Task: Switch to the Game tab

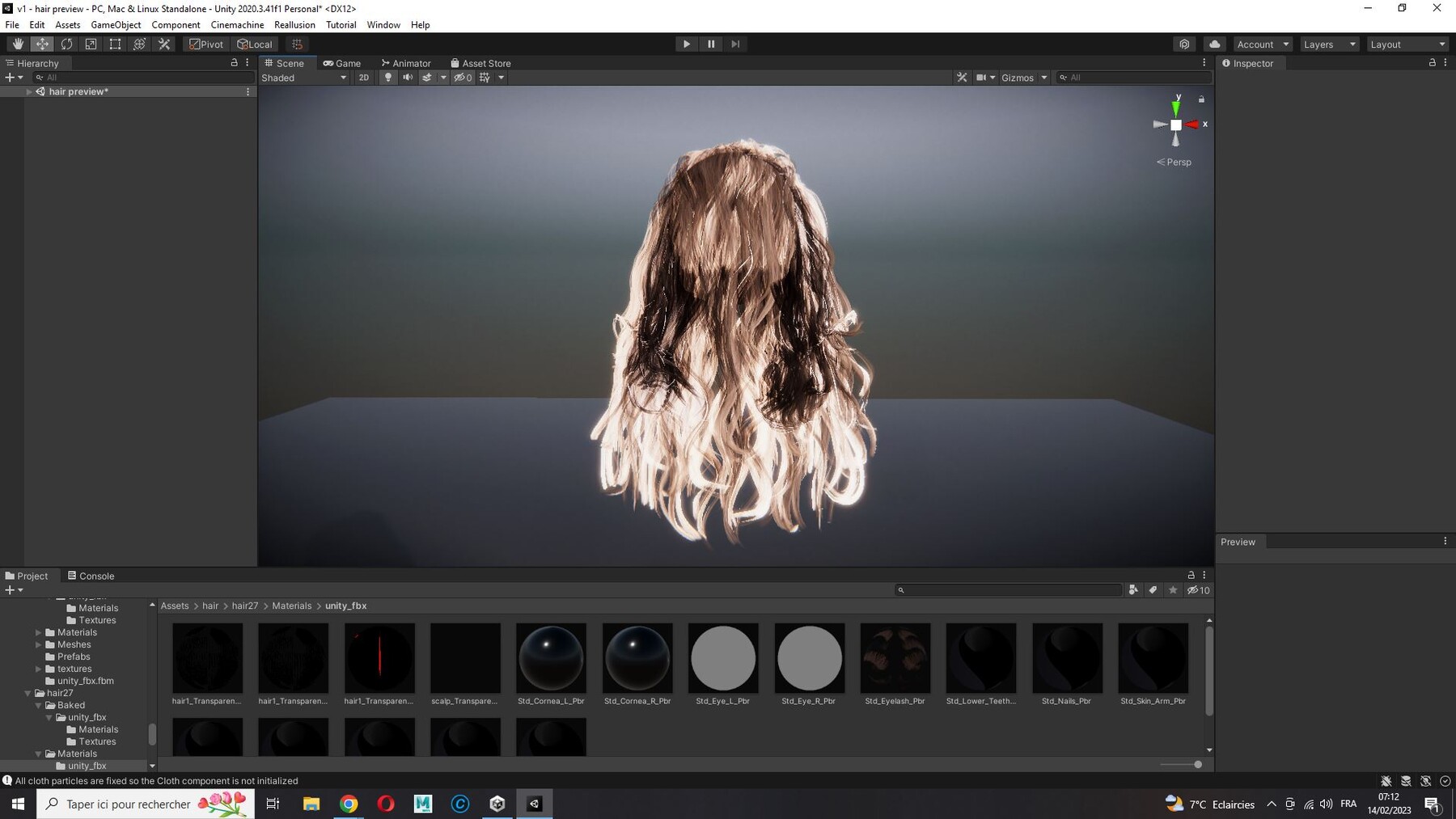Action: [x=342, y=63]
